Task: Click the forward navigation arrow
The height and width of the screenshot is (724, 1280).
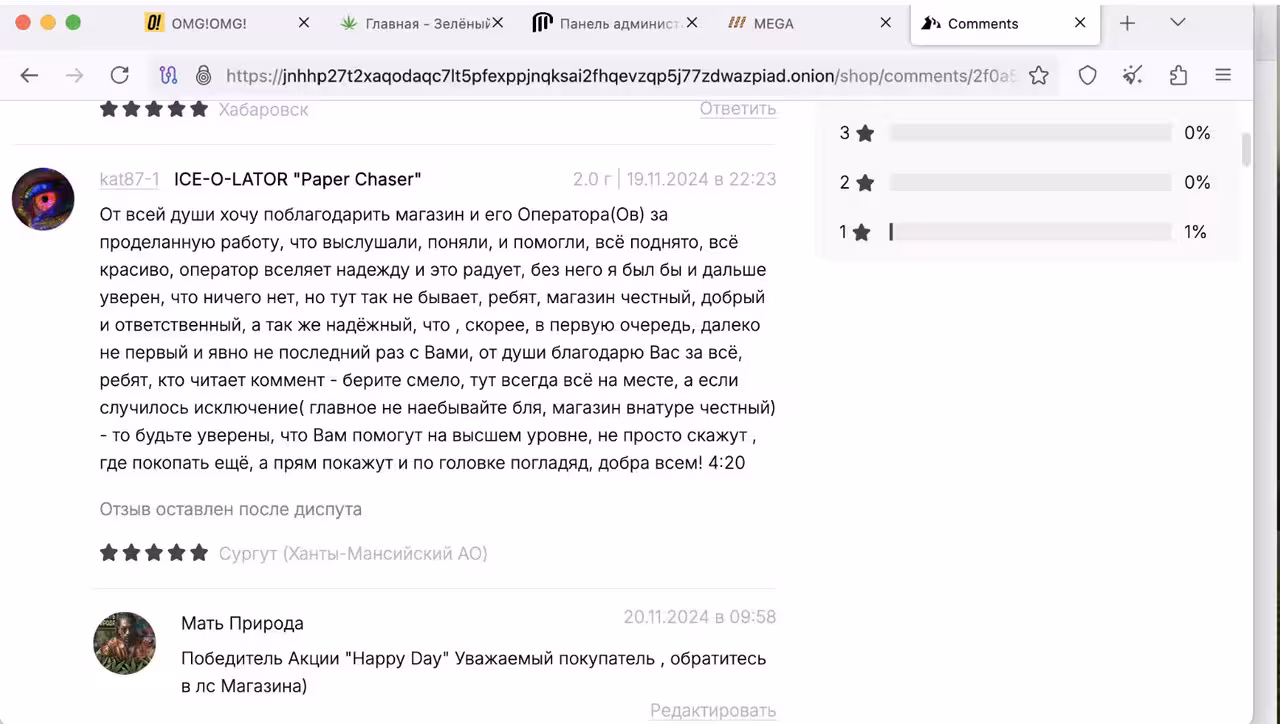Action: (x=74, y=75)
